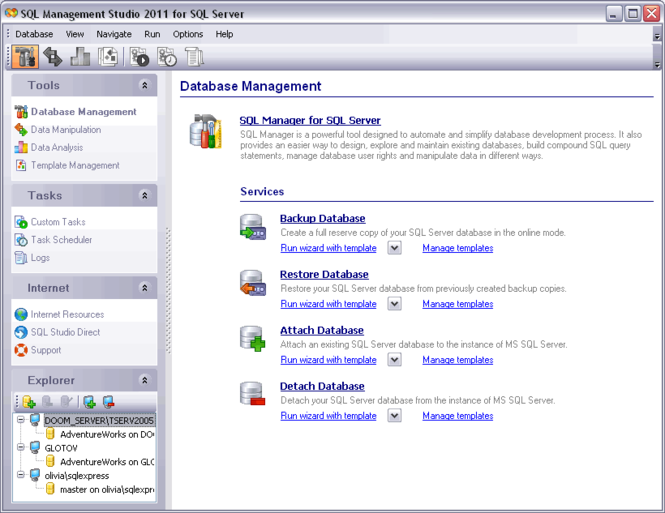The image size is (665, 513).
Task: Open the Run menu
Action: [152, 34]
